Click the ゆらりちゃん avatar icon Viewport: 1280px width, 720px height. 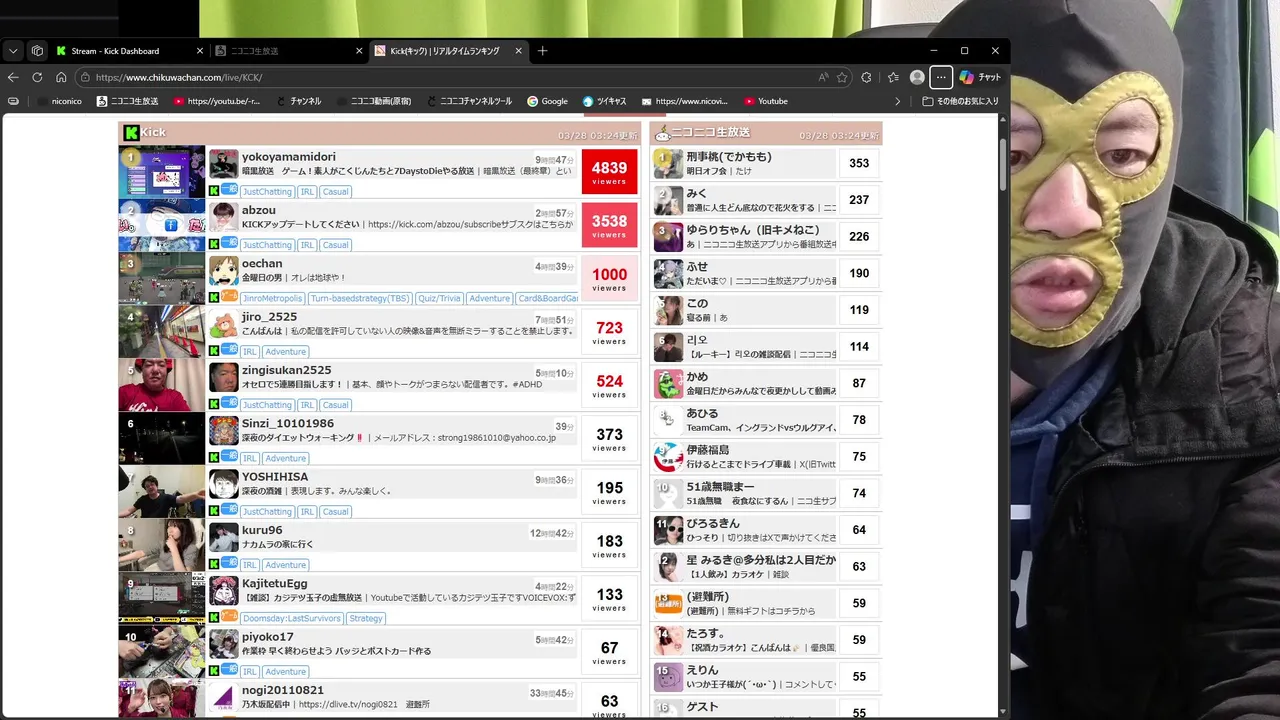pyautogui.click(x=669, y=237)
